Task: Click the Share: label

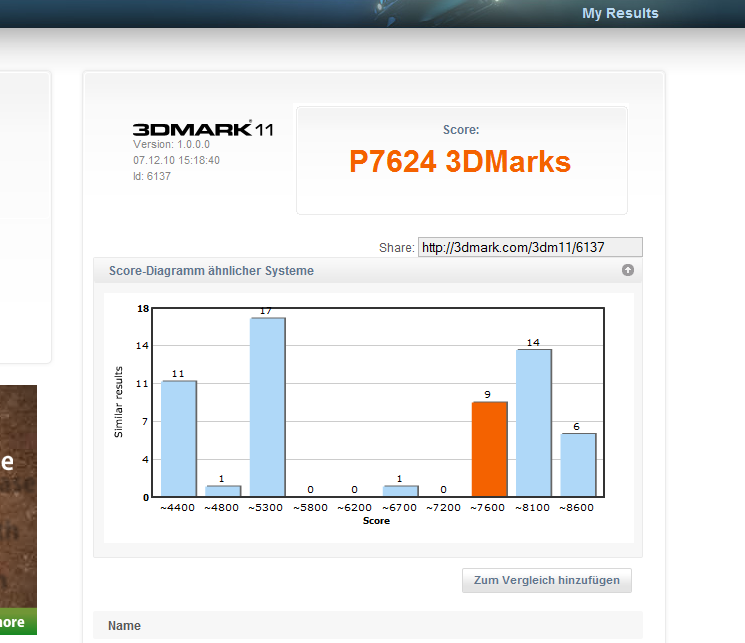Action: pos(397,248)
